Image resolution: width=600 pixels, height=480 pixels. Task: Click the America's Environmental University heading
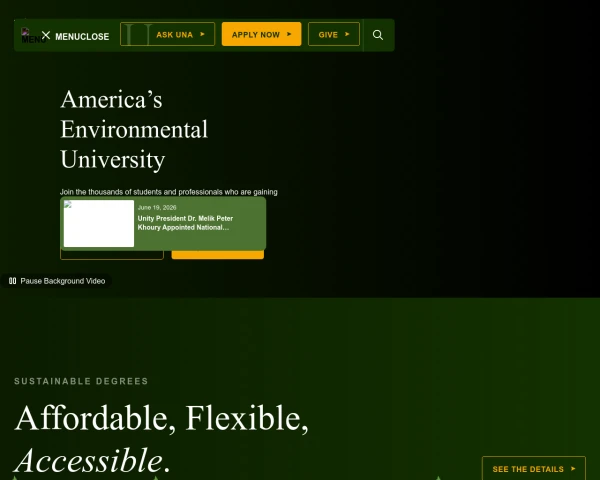point(134,129)
